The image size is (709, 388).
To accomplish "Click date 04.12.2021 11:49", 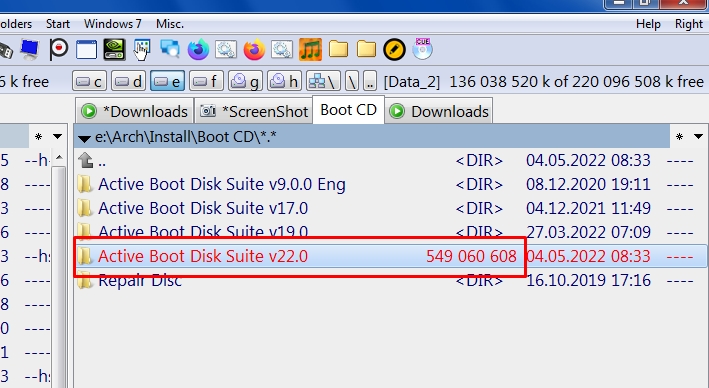I will click(588, 208).
